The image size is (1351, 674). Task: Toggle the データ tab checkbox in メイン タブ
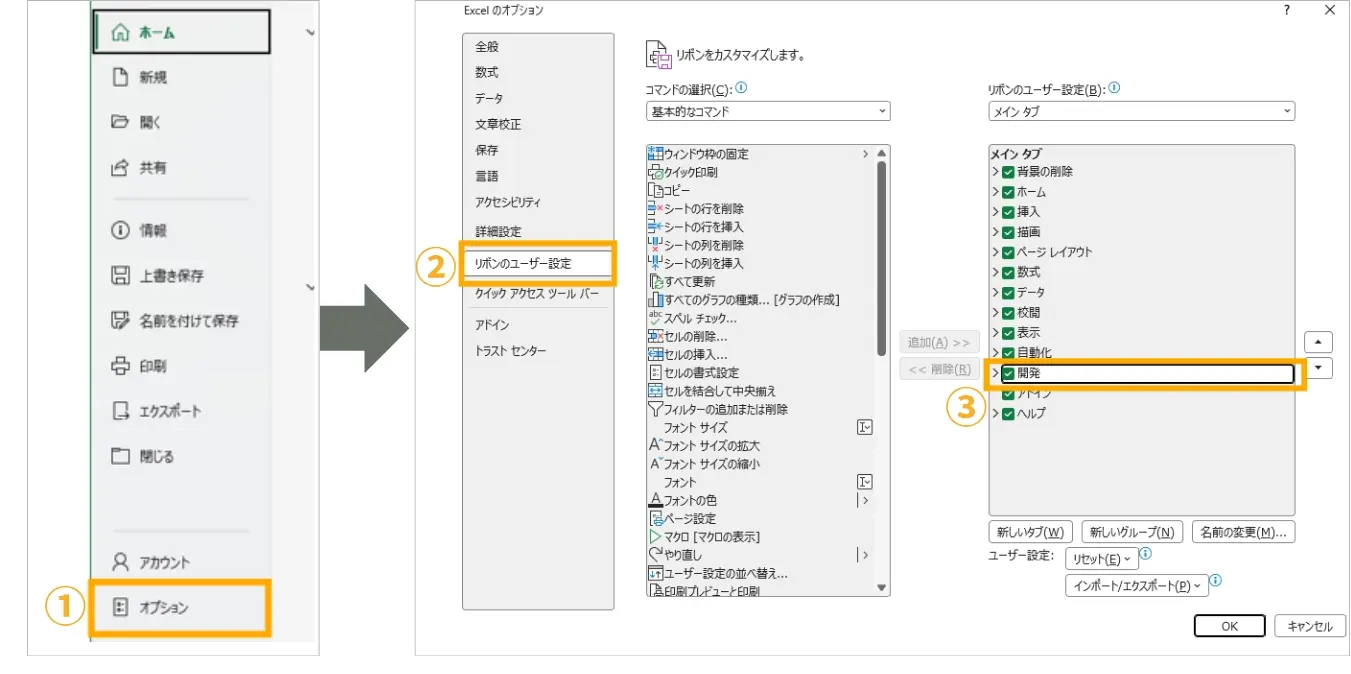coord(1008,292)
